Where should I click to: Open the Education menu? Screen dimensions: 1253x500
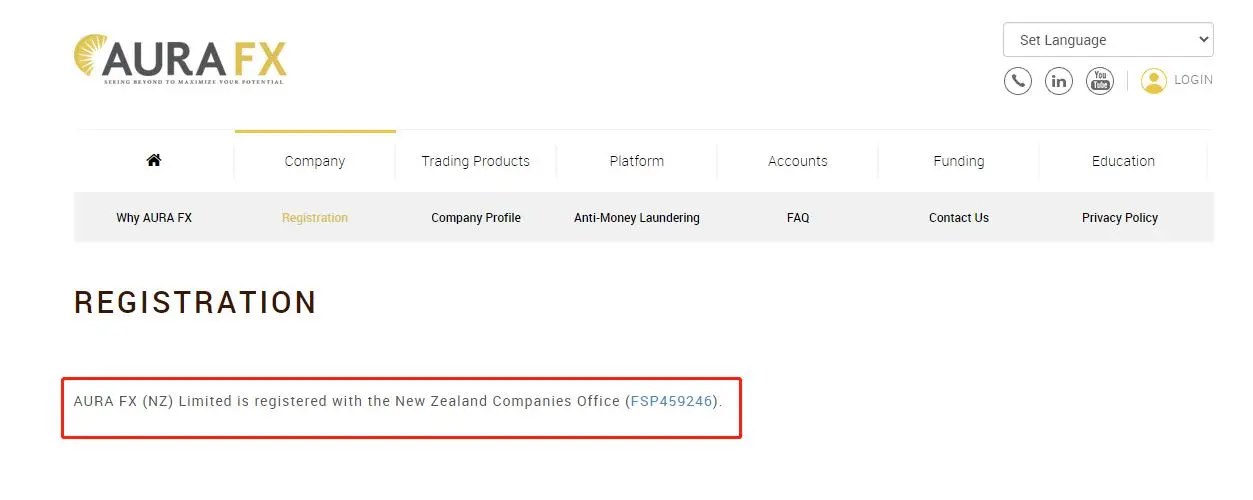1123,161
